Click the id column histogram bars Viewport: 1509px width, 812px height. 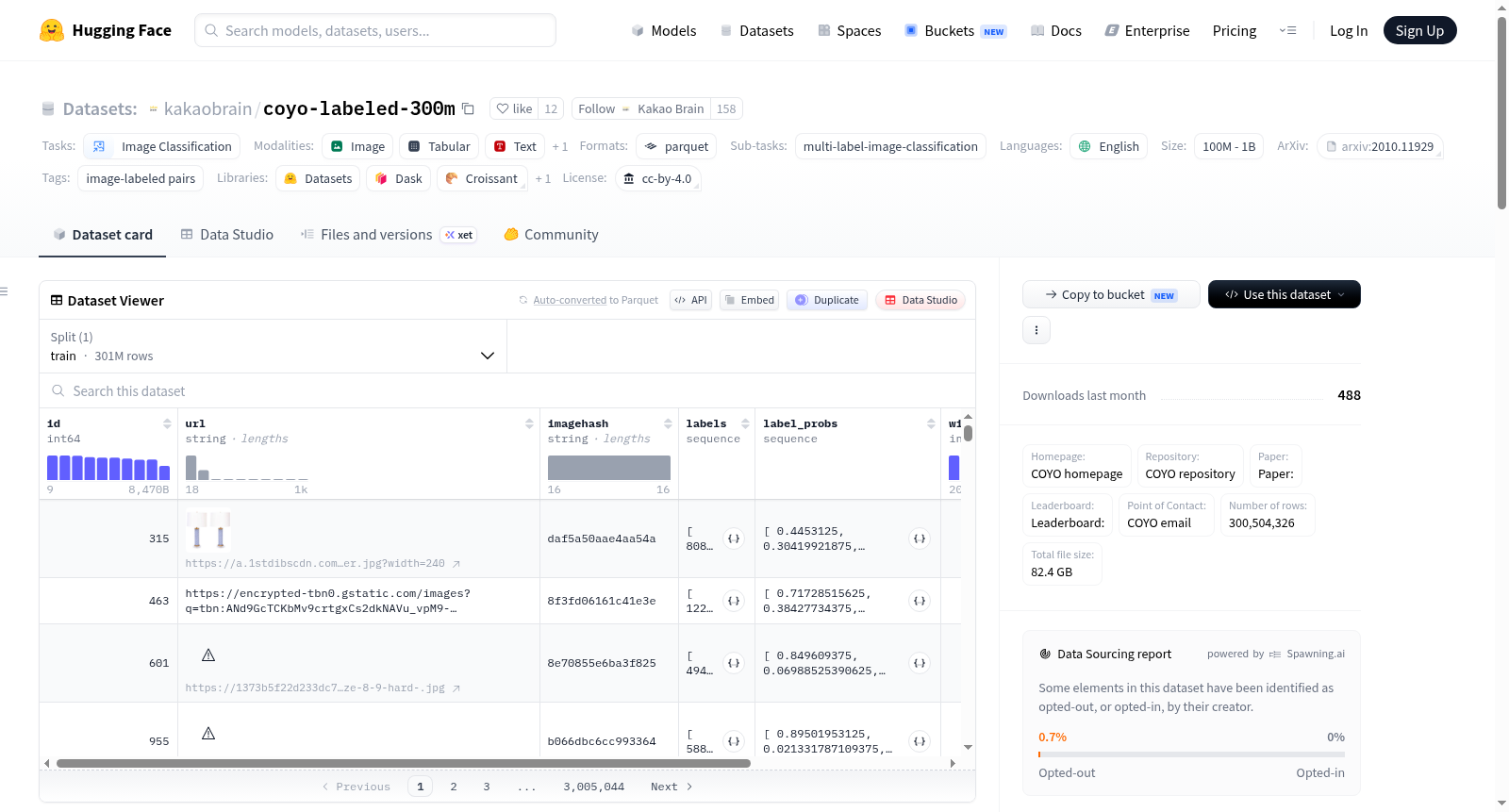pos(108,468)
